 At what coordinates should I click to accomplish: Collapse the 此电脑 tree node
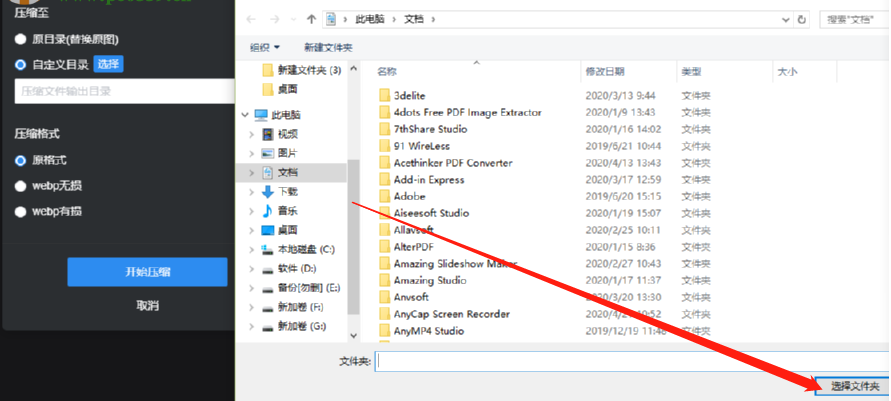click(x=245, y=115)
